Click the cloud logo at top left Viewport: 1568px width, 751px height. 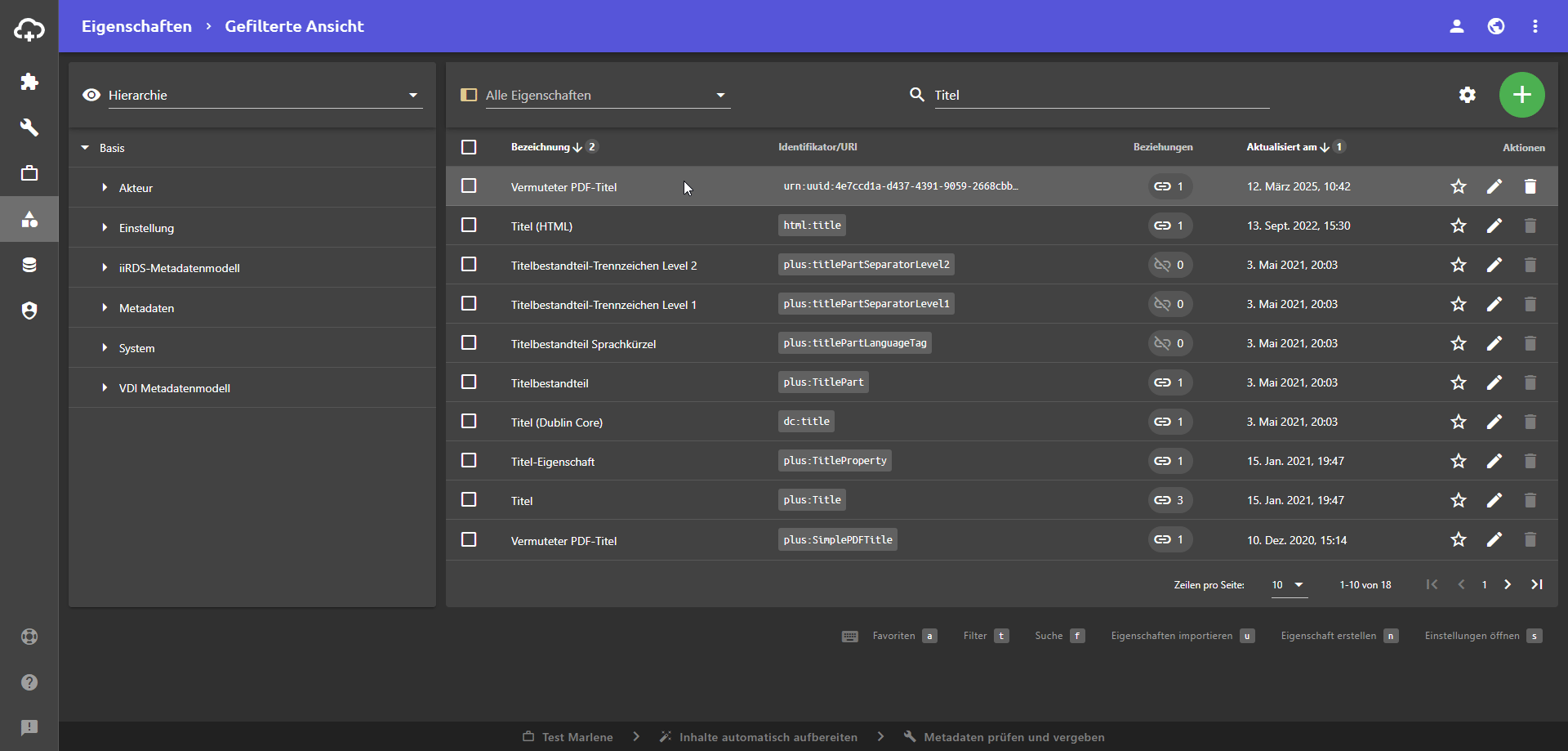(29, 30)
